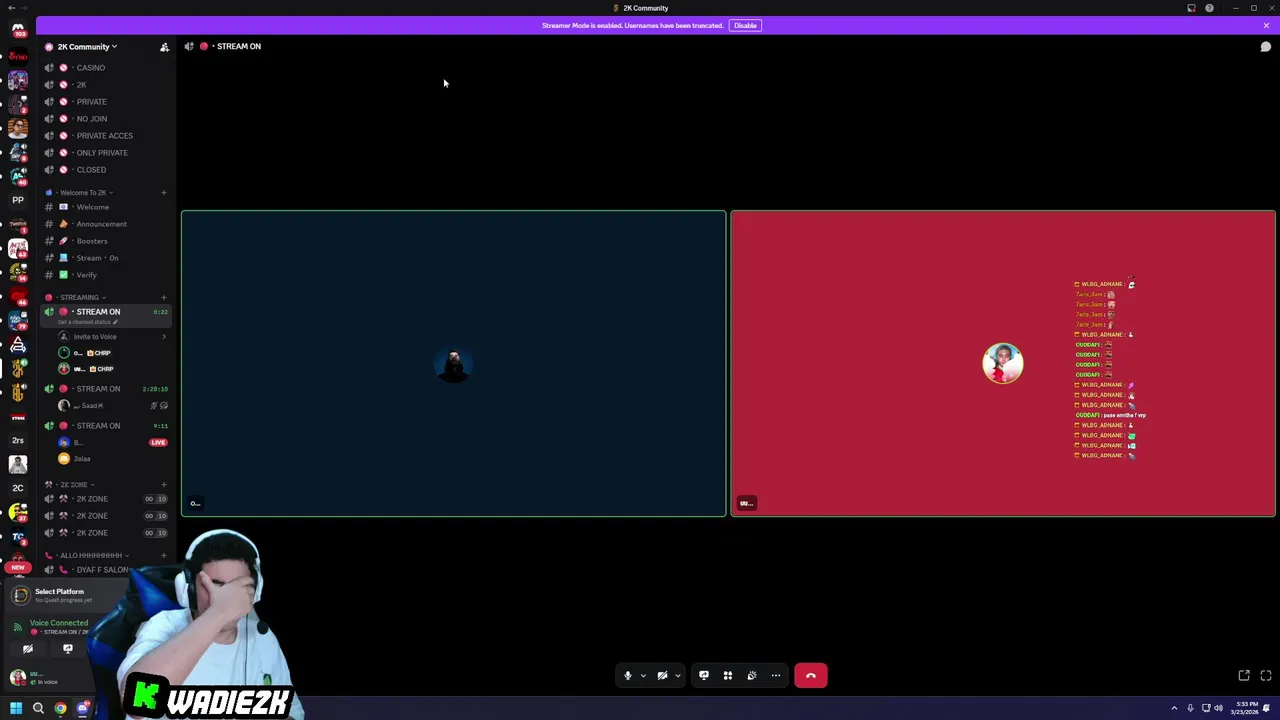Click Voice Connected status text
Screen dimensions: 1280x720
tap(58, 623)
